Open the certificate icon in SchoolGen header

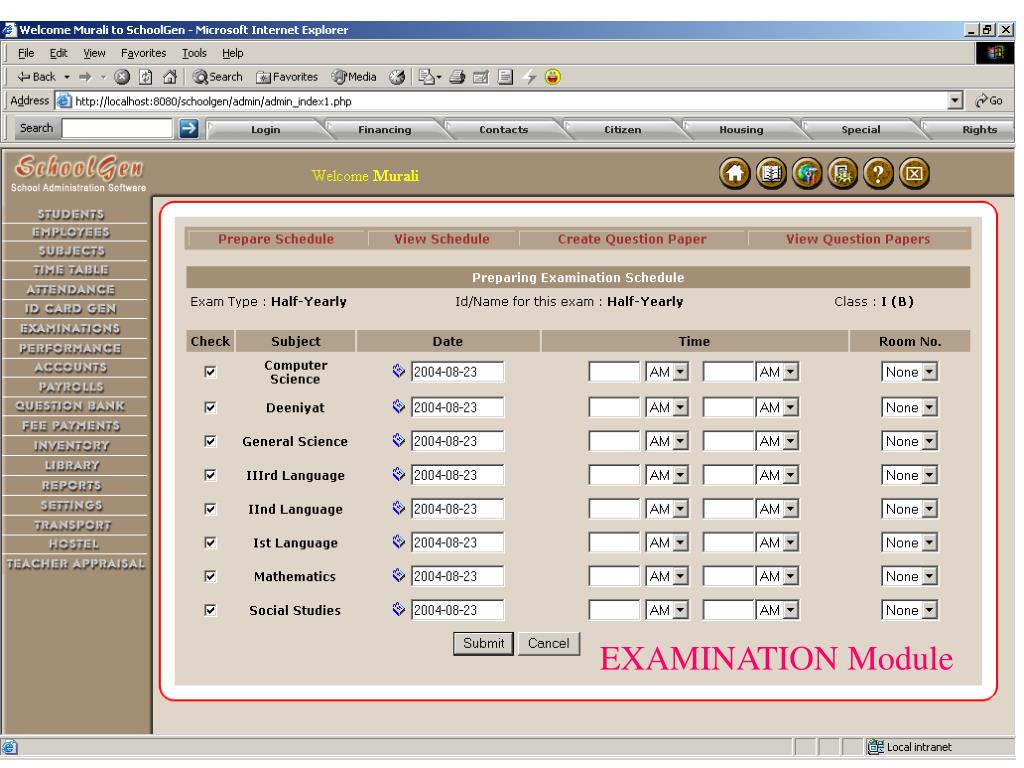pos(842,174)
